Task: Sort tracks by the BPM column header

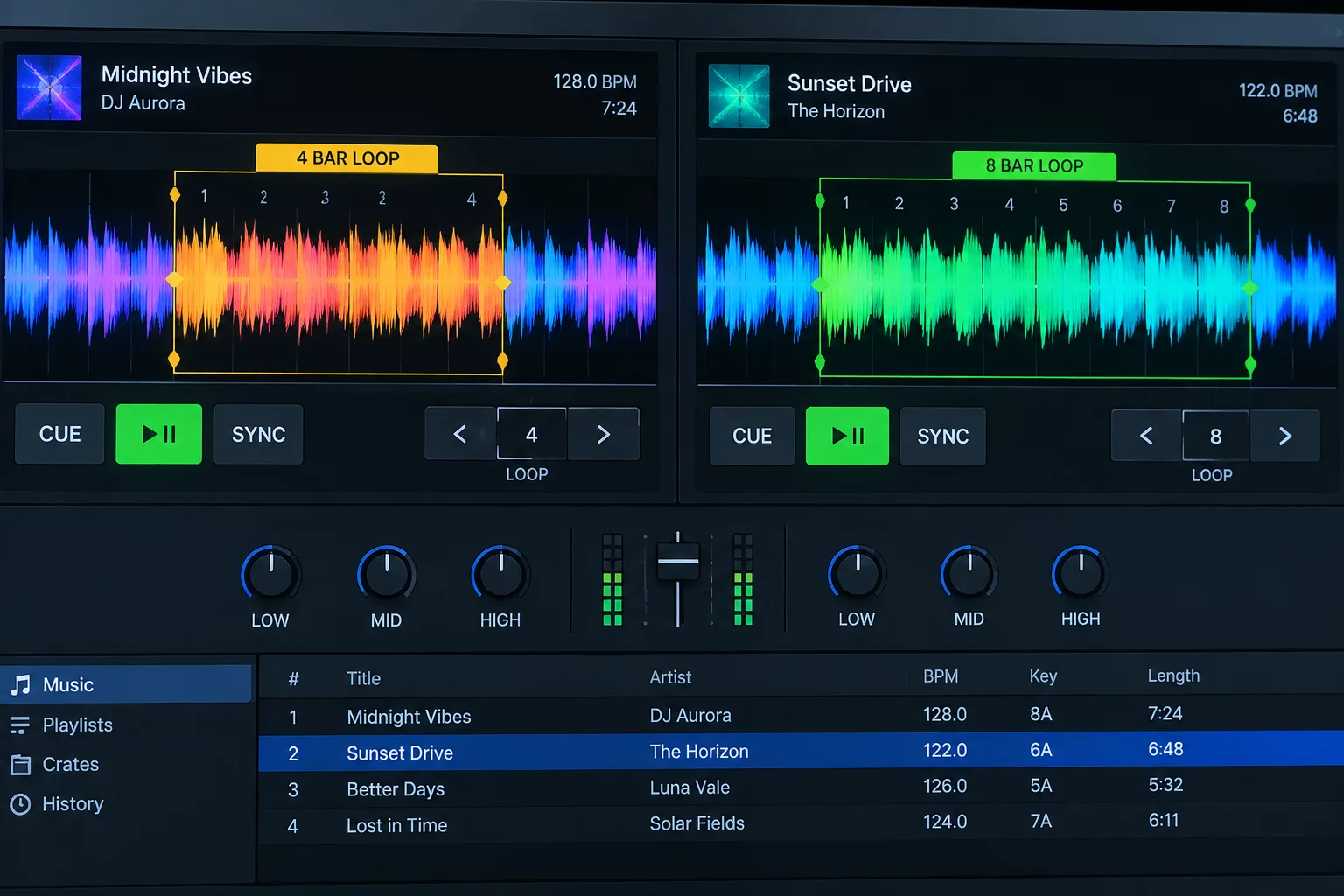Action: pos(941,676)
